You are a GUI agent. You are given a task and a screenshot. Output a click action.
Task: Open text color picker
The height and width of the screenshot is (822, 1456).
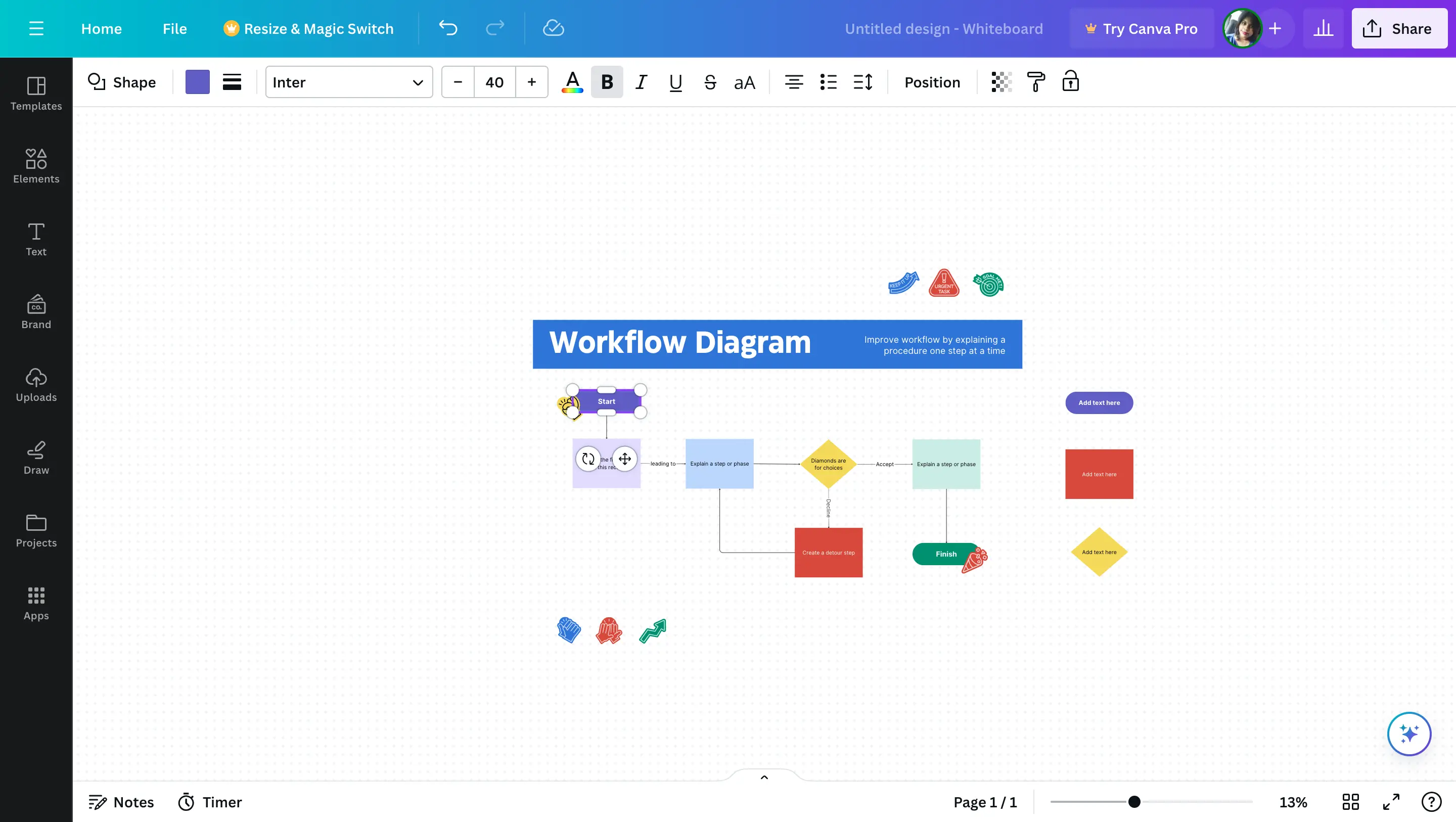click(x=573, y=82)
